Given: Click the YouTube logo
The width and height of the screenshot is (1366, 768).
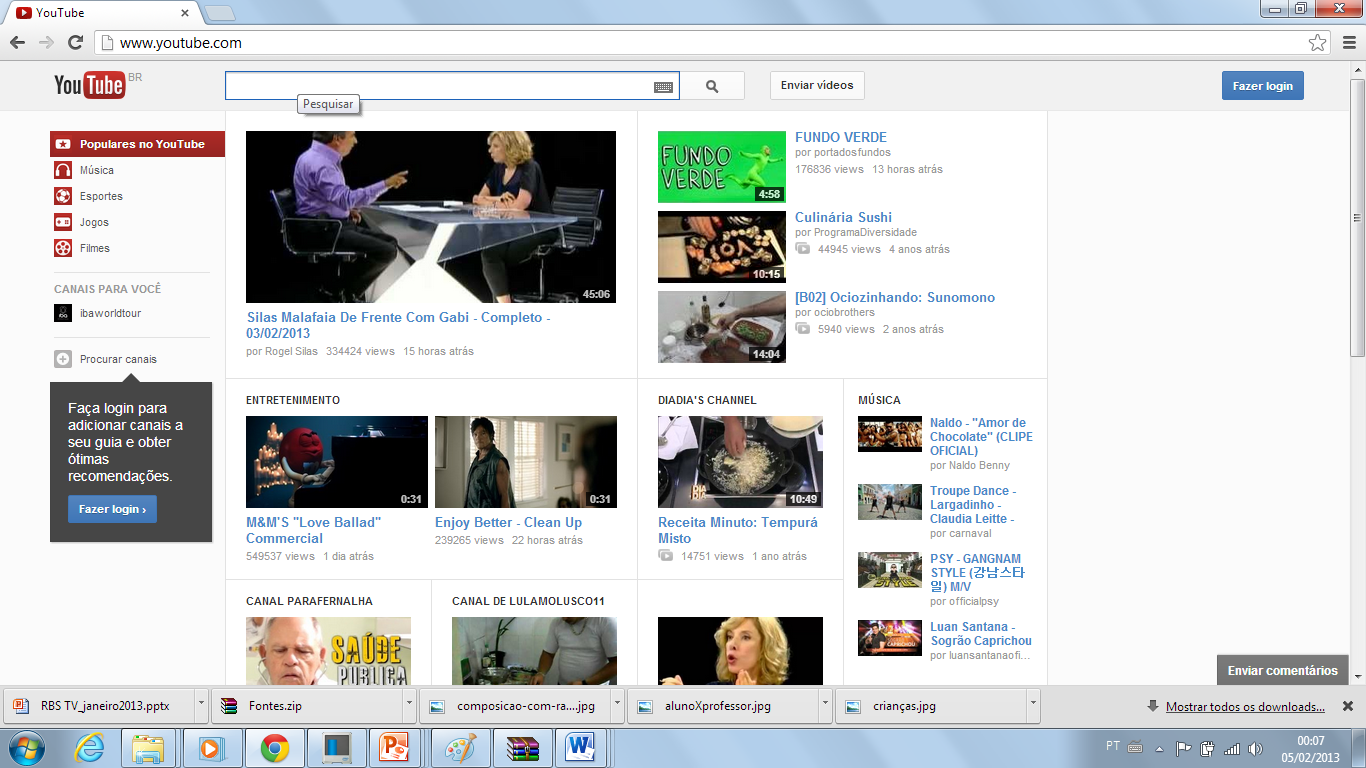Looking at the screenshot, I should point(90,86).
